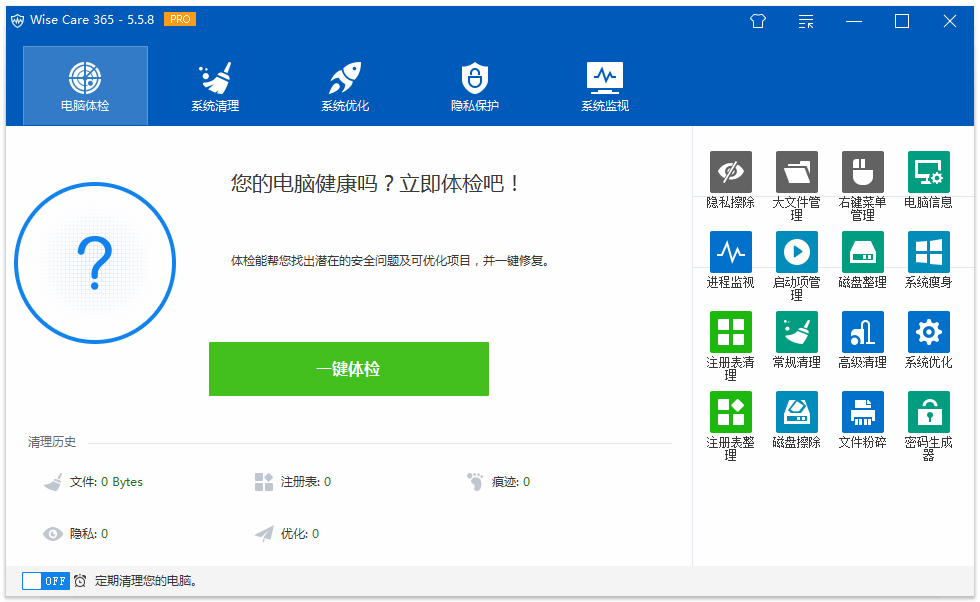Launch the 磁盘整理 disk defrag tool
This screenshot has width=980, height=602.
click(862, 253)
